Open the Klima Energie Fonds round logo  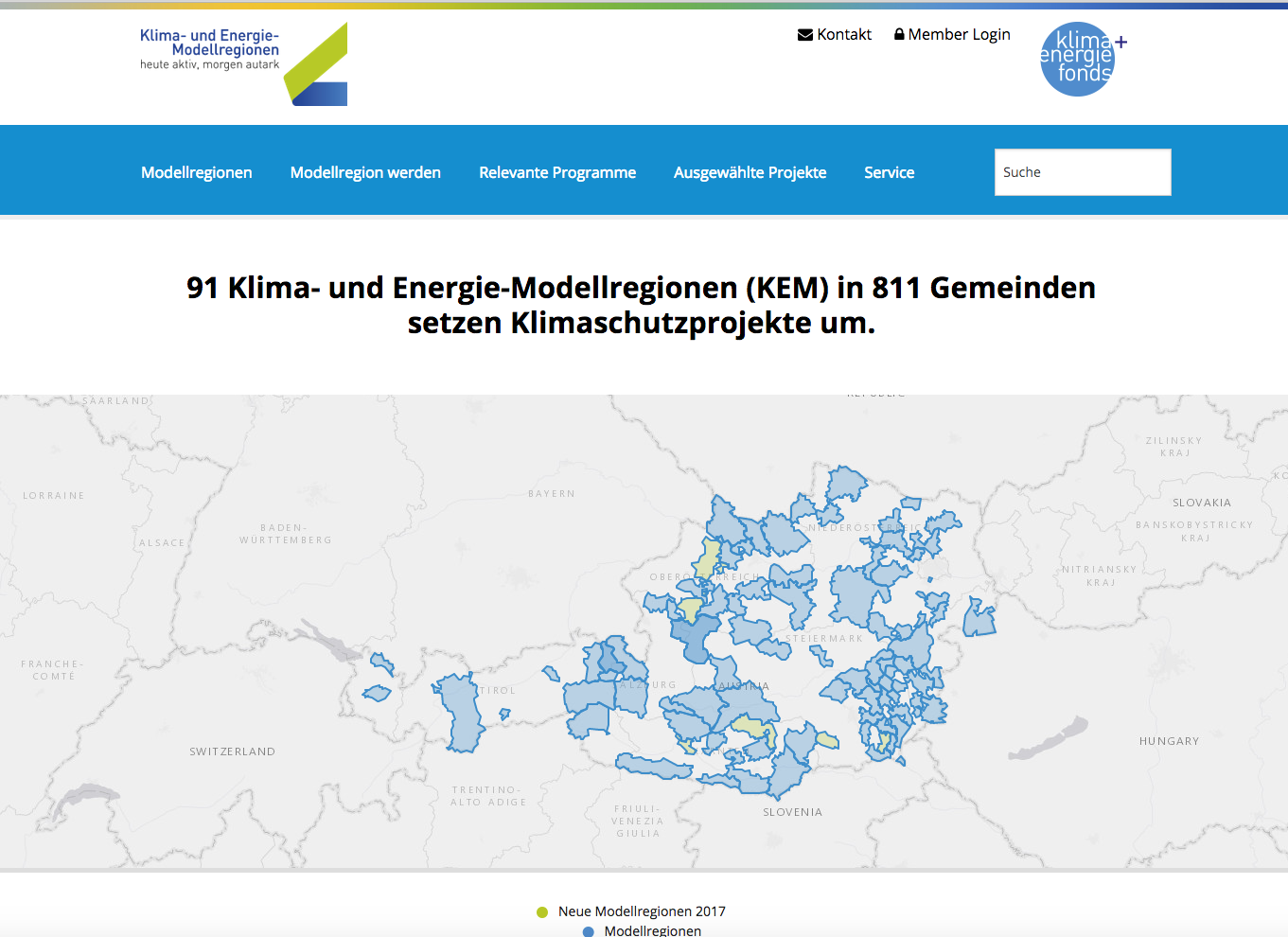(x=1082, y=59)
